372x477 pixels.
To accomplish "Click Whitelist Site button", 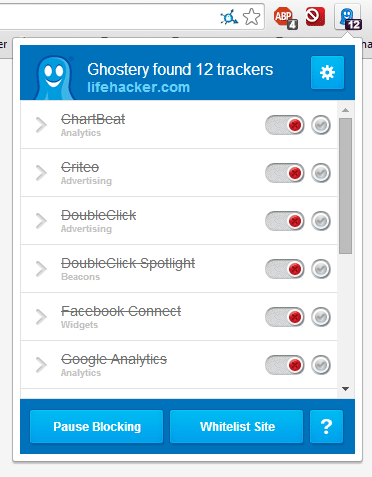I will click(237, 427).
